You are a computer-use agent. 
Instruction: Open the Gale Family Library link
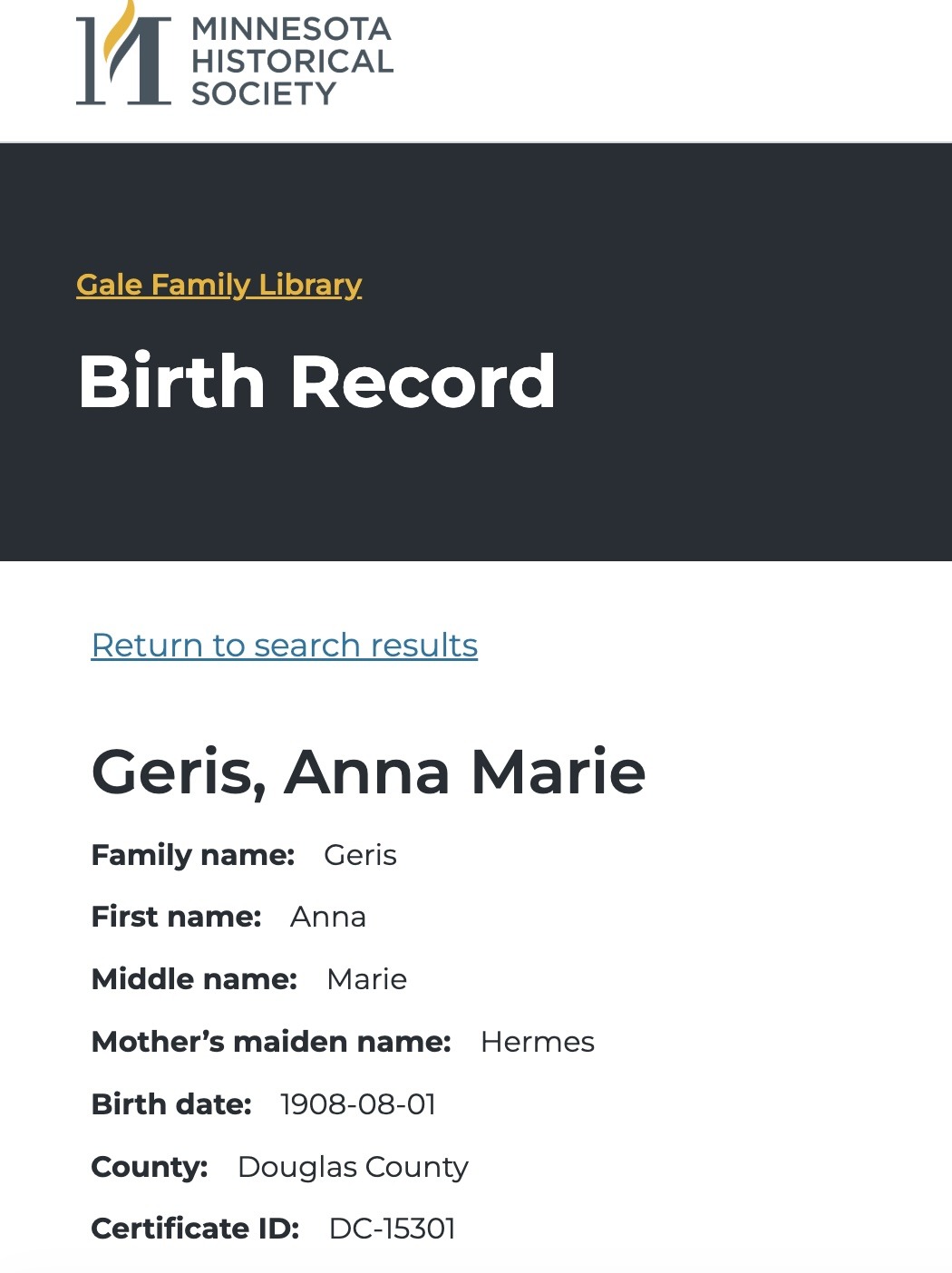(219, 285)
